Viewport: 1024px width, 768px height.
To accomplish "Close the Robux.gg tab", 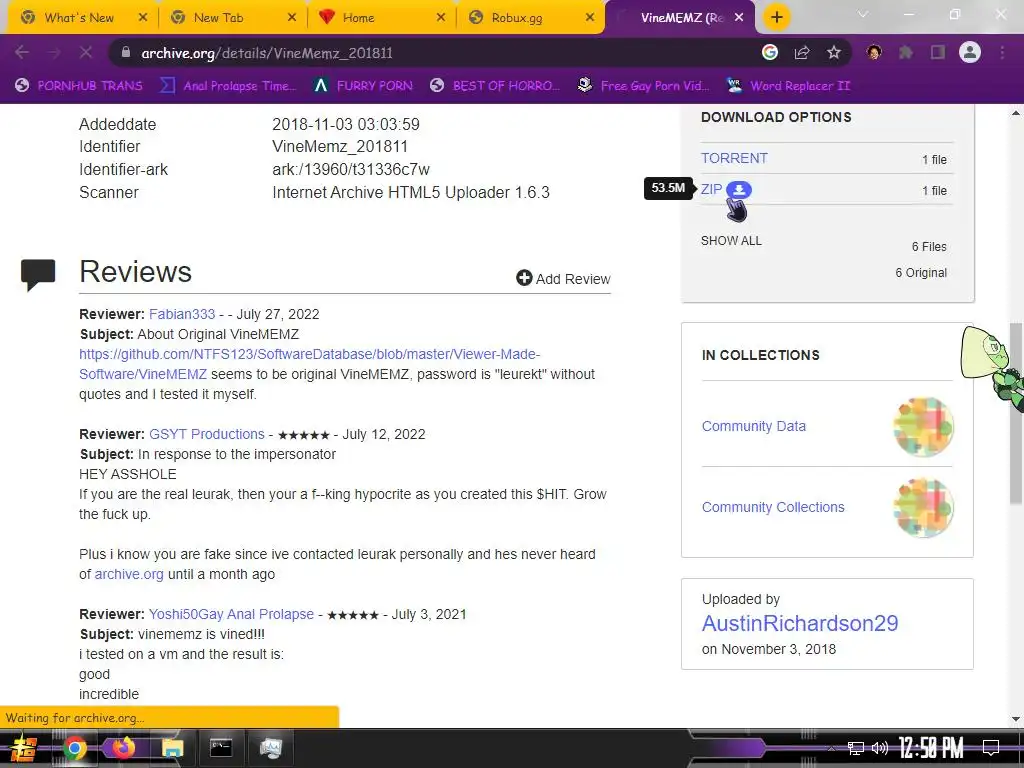I will tap(590, 18).
